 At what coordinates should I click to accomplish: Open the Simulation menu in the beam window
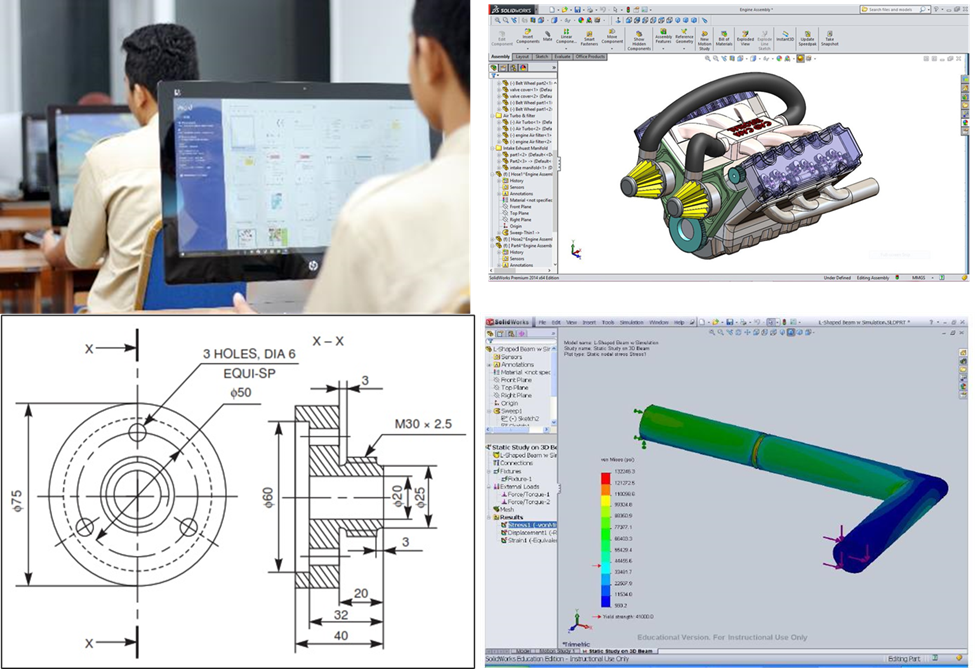coord(629,323)
